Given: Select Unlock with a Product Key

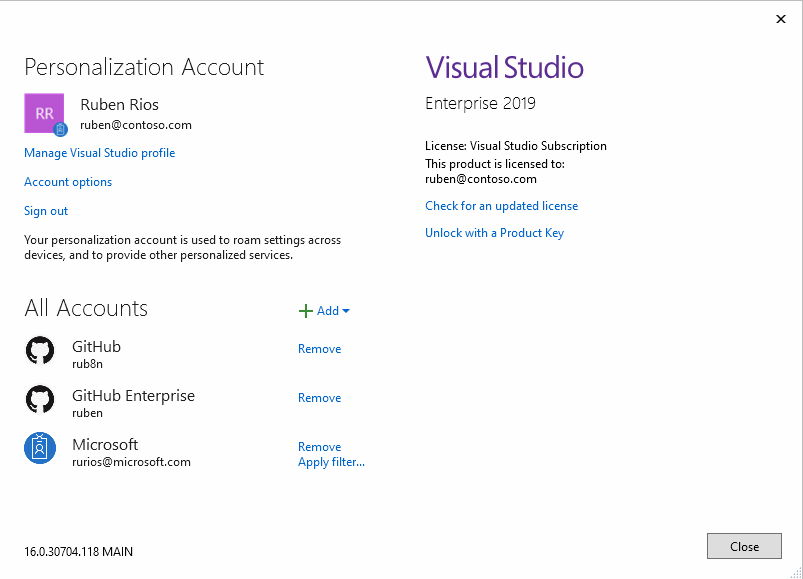Looking at the screenshot, I should click(494, 233).
